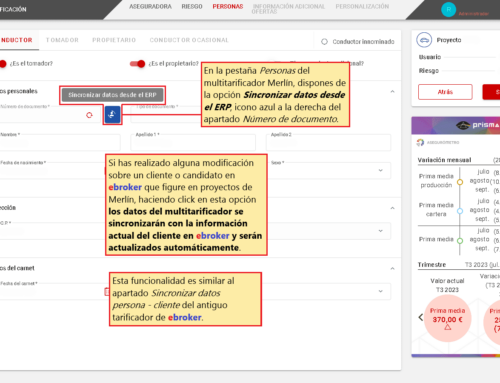Click the blue marker for Prima media cartera
This screenshot has width=500, height=383.
coord(460,211)
